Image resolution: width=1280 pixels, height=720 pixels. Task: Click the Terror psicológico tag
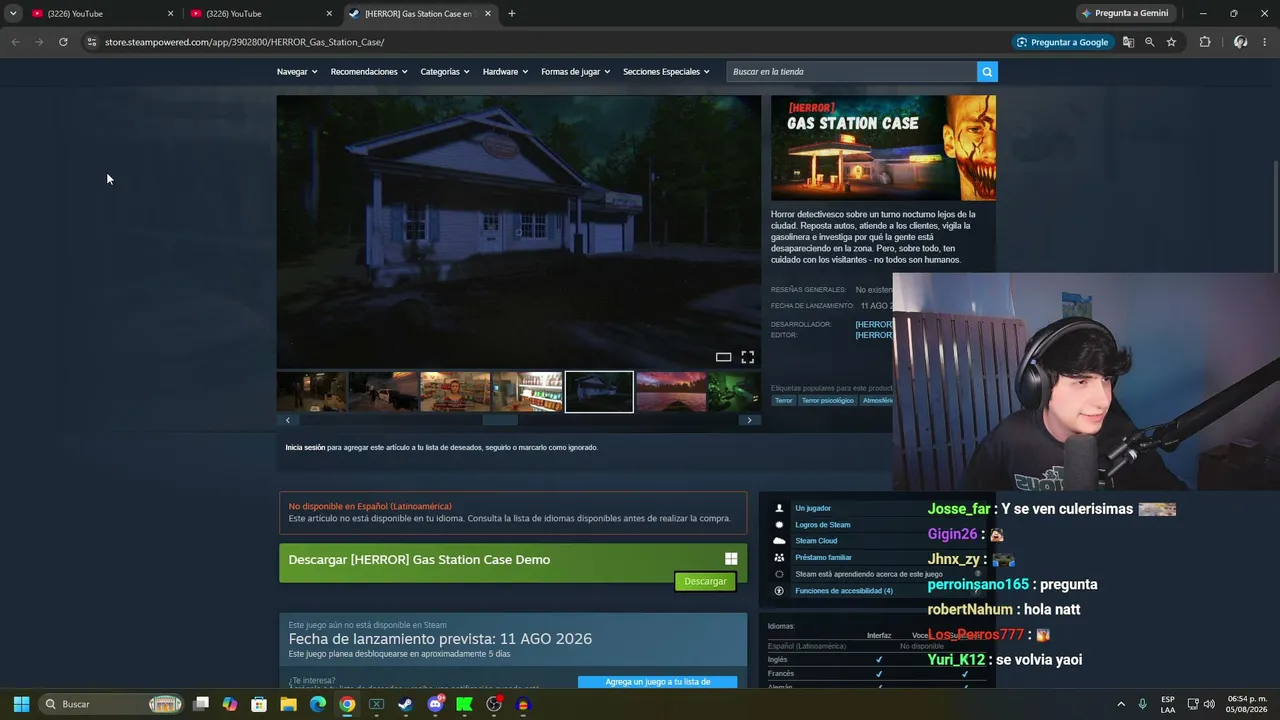coord(828,401)
